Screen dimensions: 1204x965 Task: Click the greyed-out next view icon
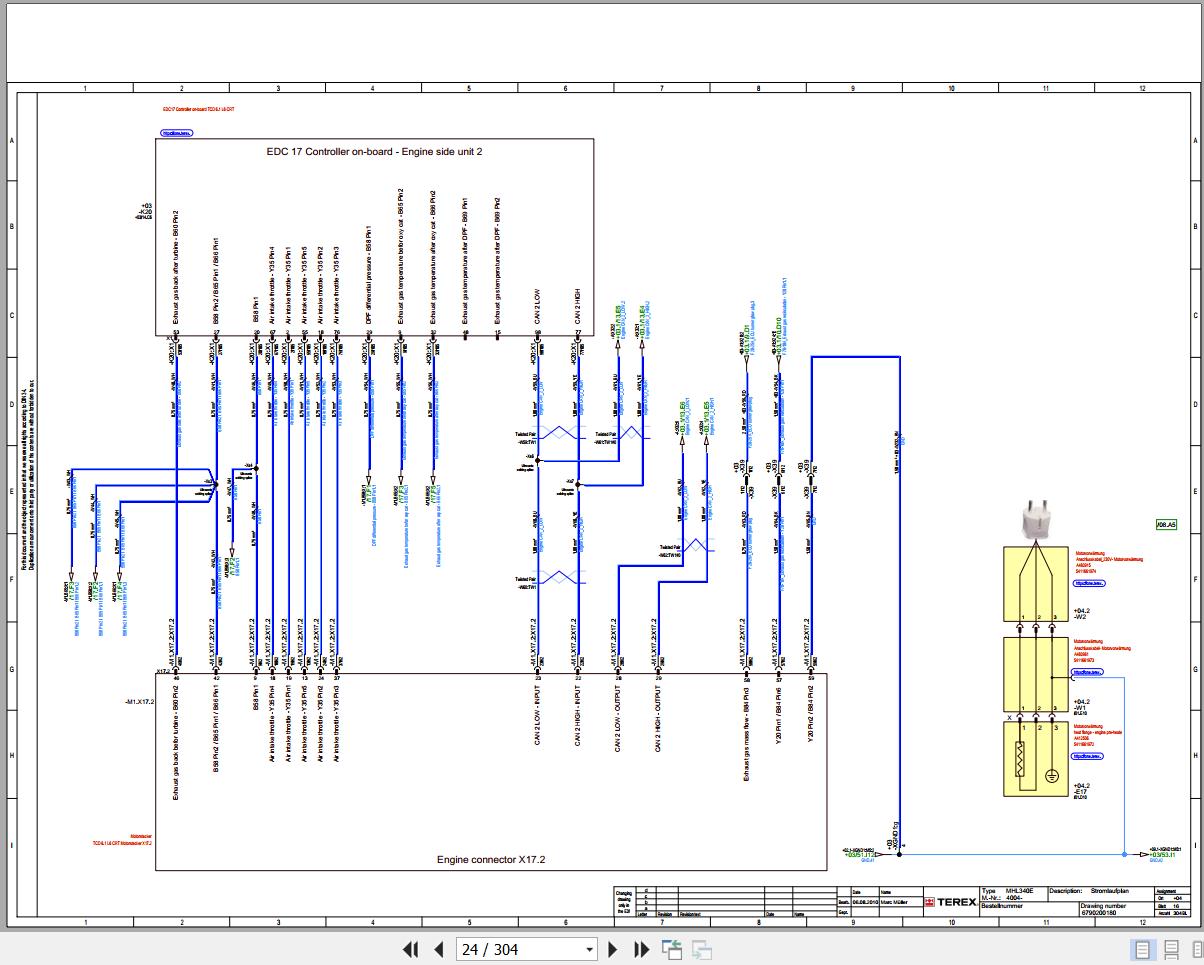[702, 949]
